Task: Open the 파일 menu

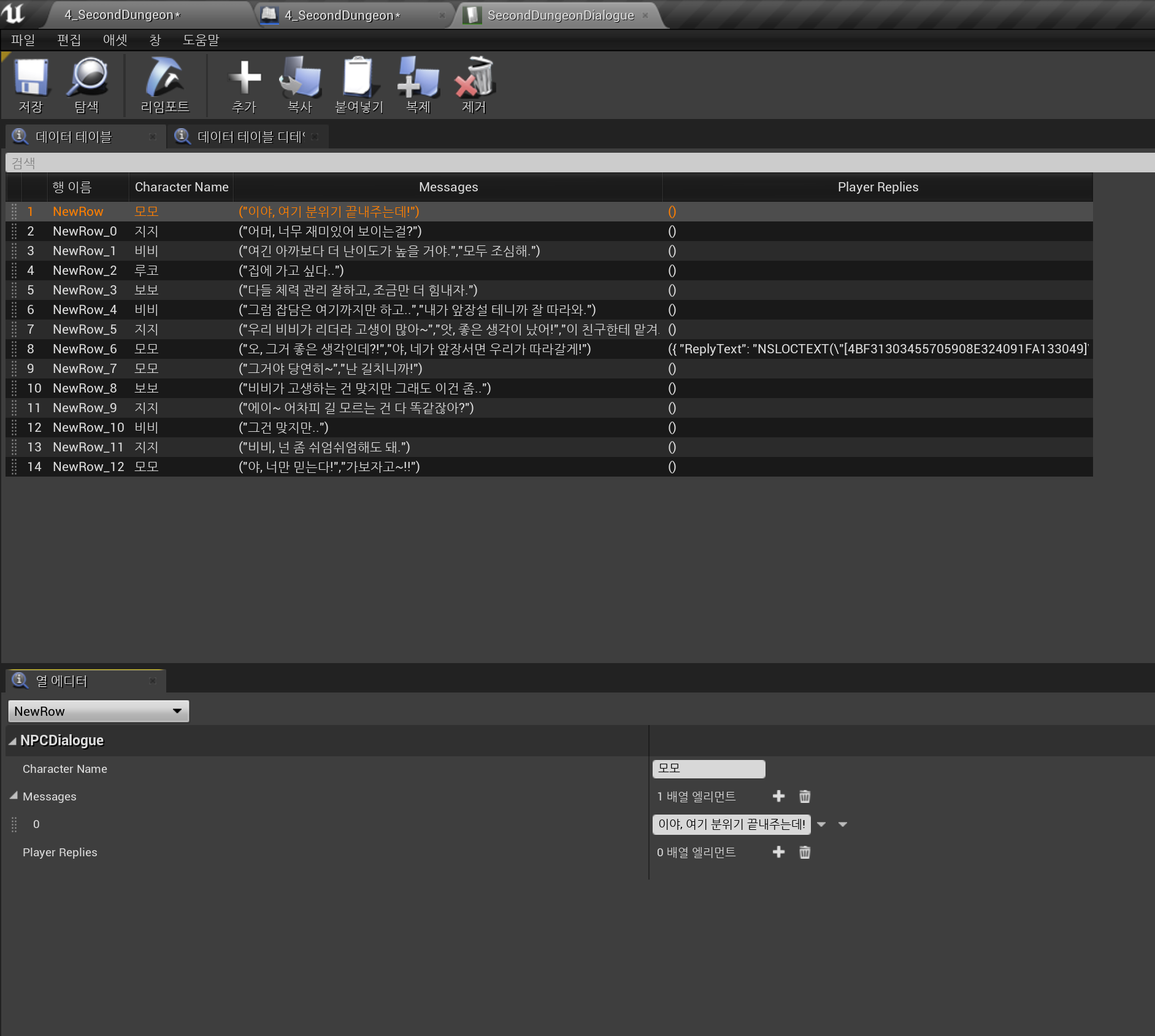Action: [x=23, y=40]
